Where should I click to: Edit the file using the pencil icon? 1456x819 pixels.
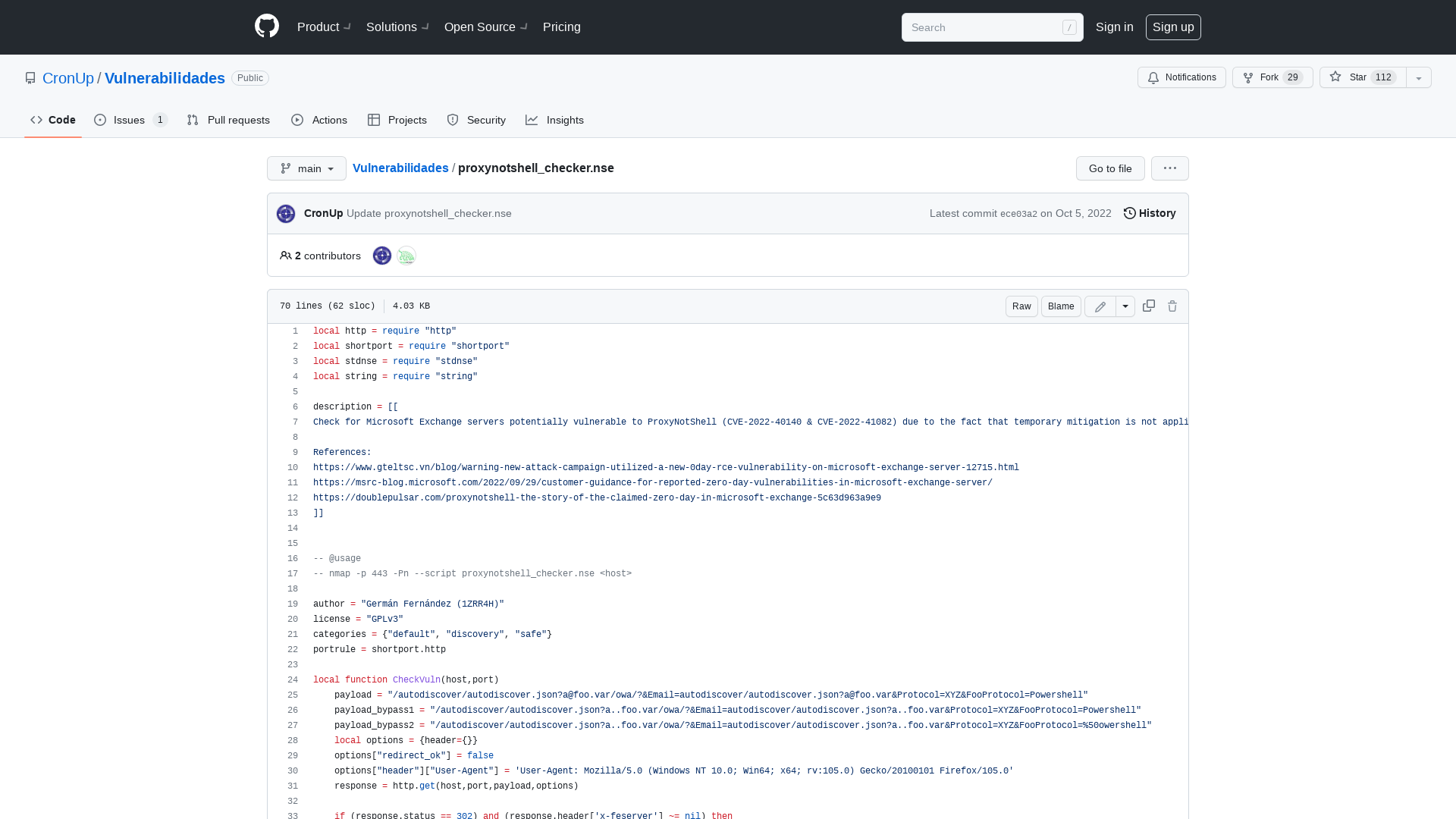[1100, 306]
